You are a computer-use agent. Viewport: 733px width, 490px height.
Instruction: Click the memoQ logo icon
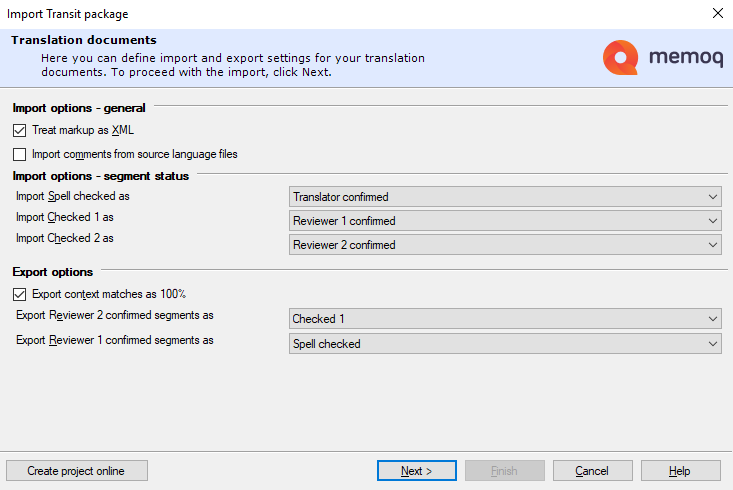coord(620,58)
